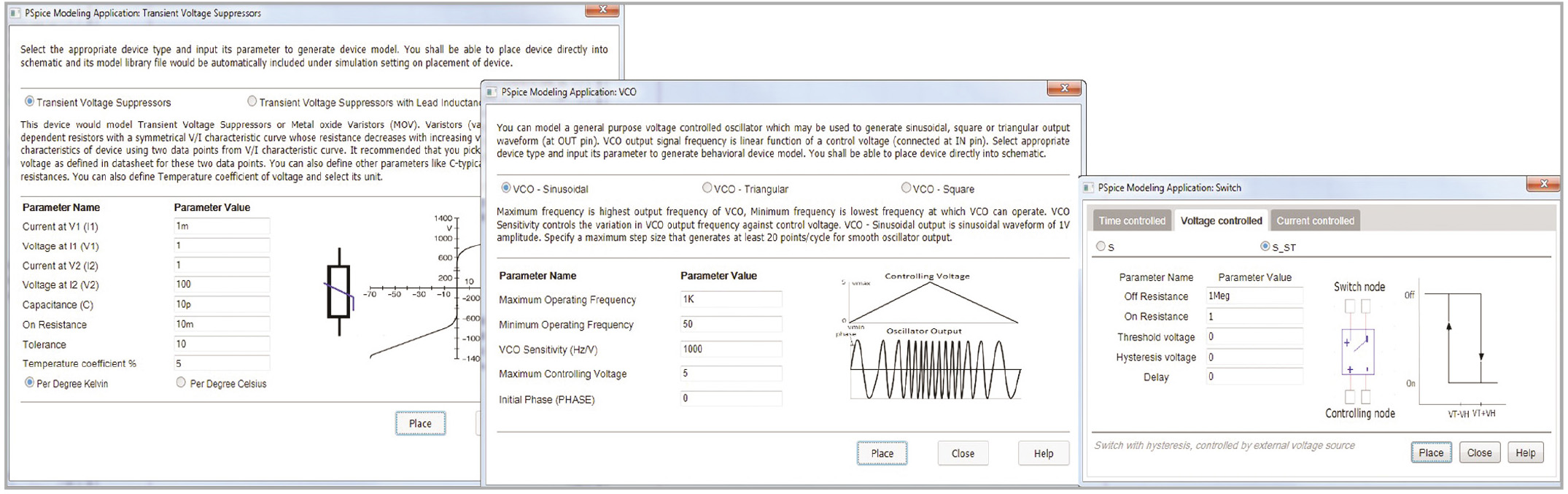Select Transient Voltage Suppressors radio option

pyautogui.click(x=30, y=101)
